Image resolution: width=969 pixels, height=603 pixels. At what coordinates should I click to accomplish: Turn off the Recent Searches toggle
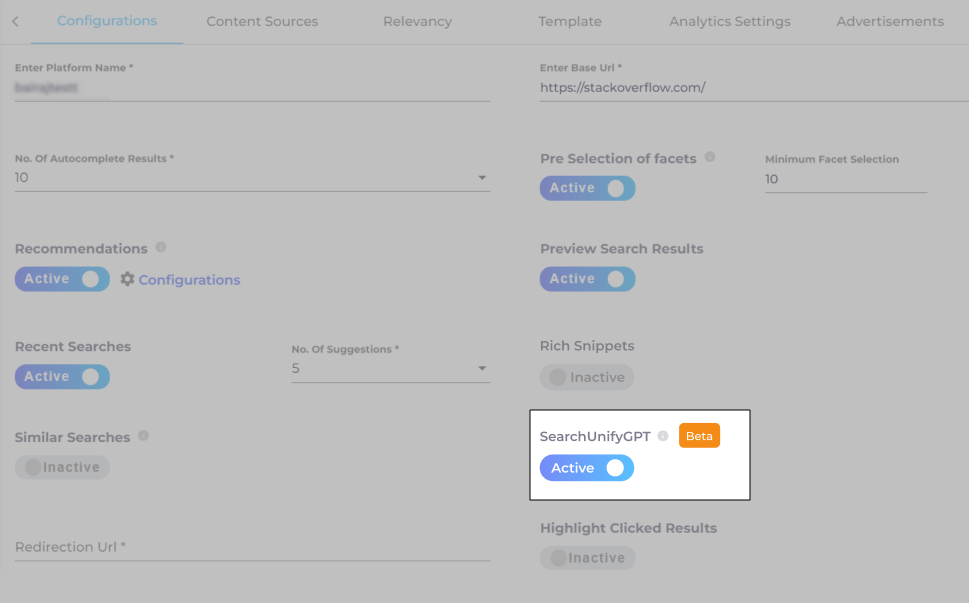coord(62,377)
